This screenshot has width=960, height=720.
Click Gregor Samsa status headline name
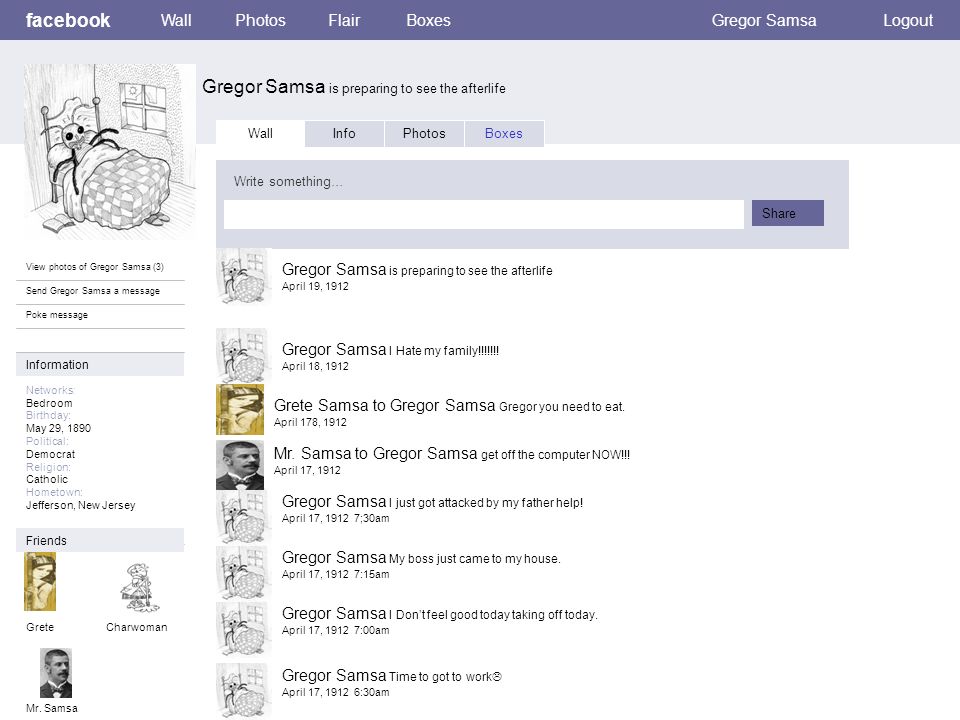point(263,86)
